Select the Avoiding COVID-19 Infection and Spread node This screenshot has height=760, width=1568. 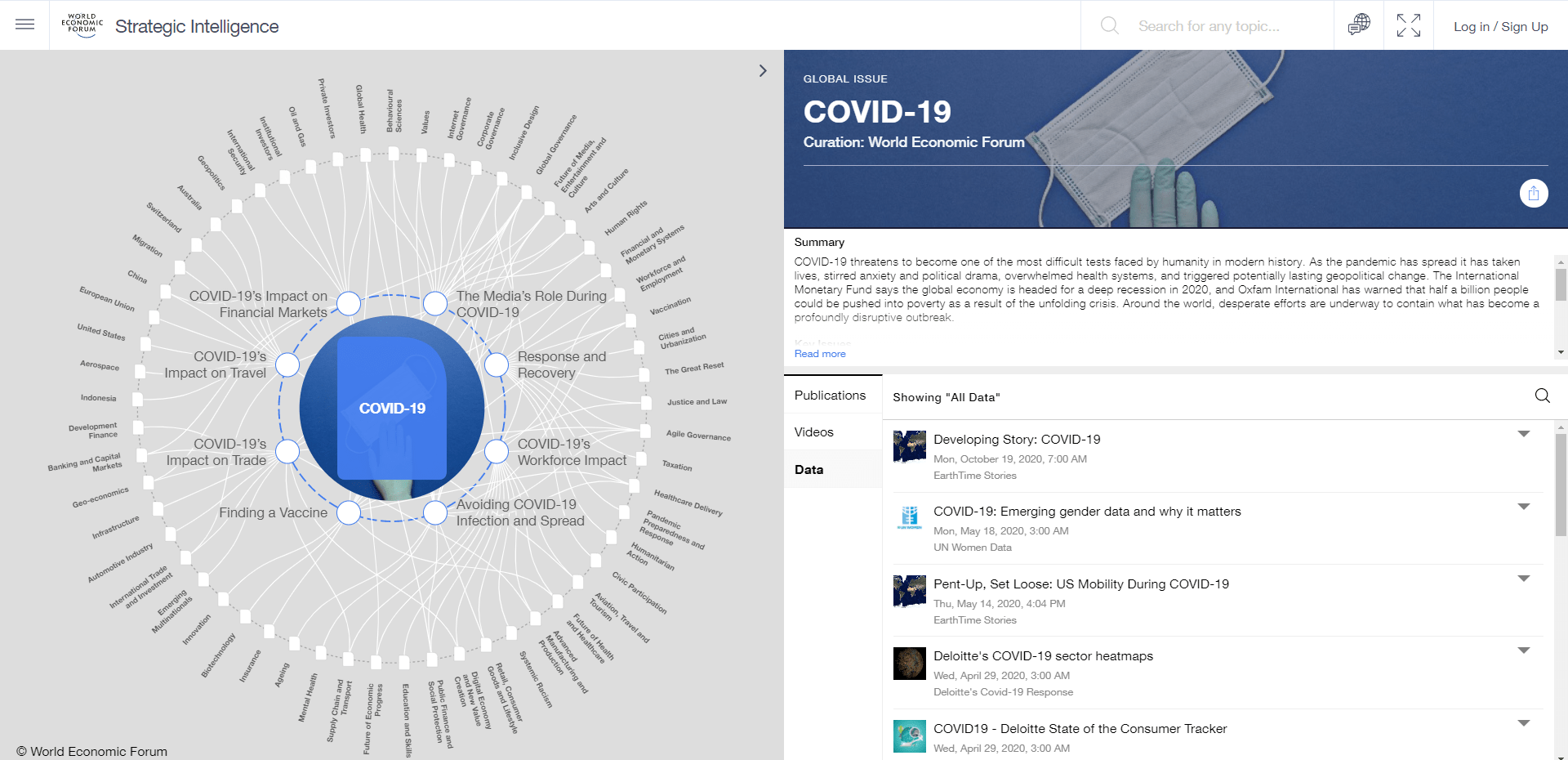pos(435,512)
